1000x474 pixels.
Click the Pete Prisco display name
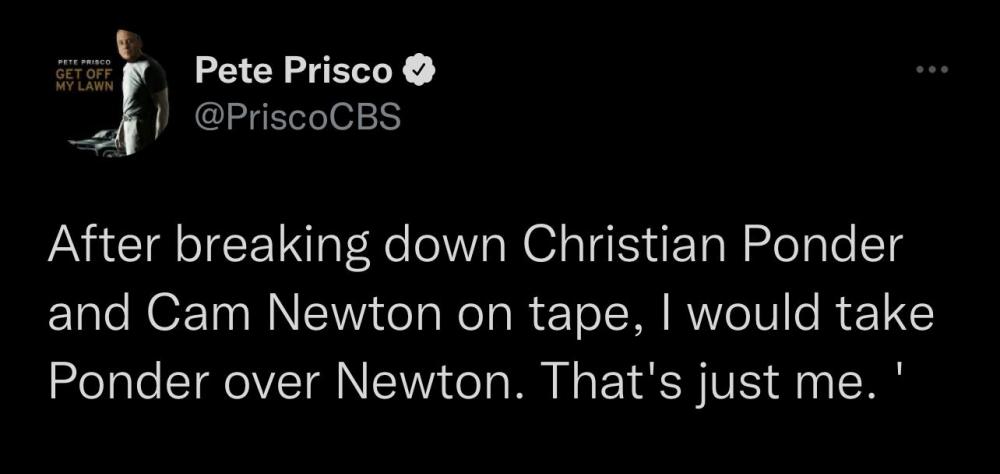coord(296,72)
